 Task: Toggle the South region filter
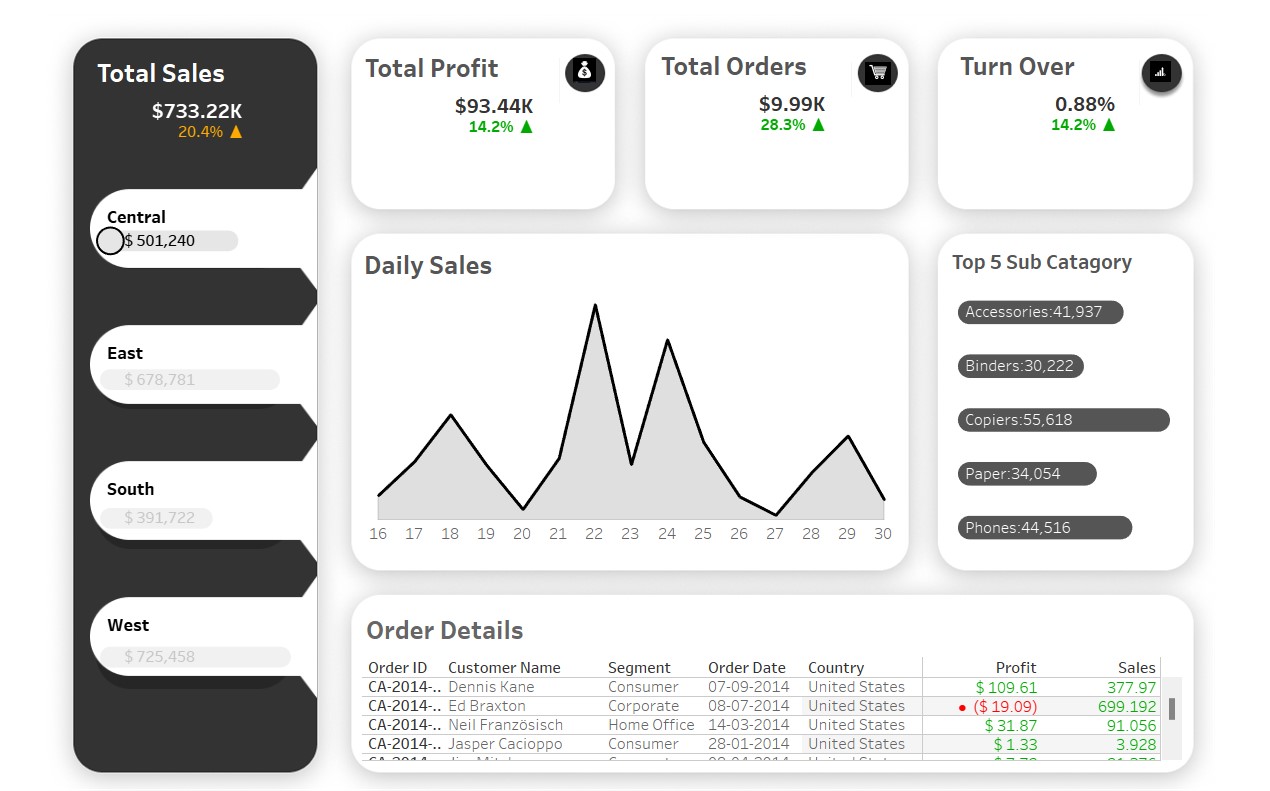[155, 517]
